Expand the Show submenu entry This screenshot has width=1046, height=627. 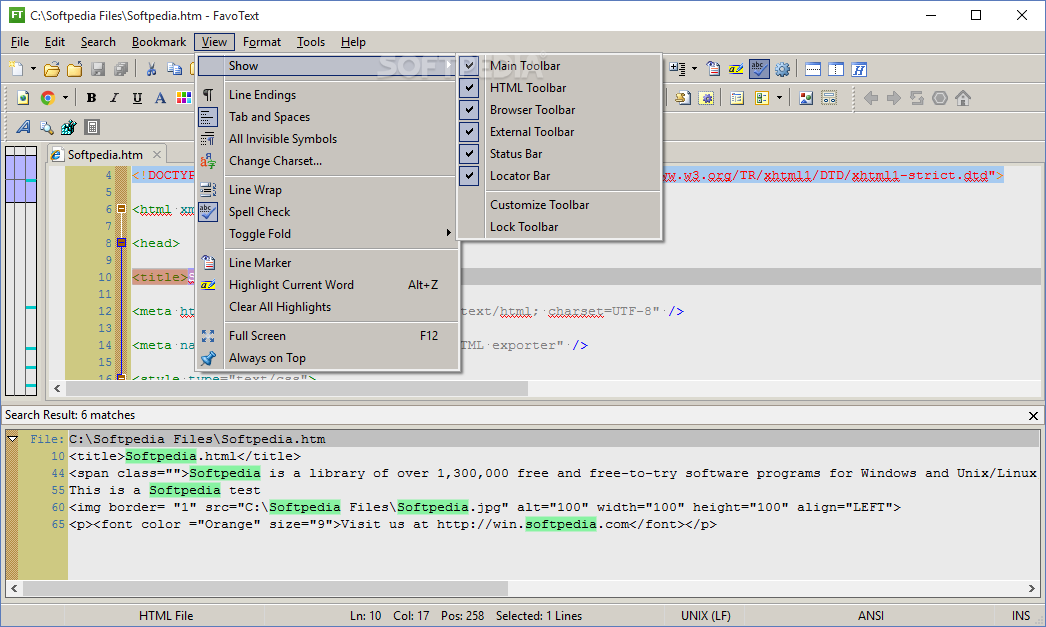327,65
